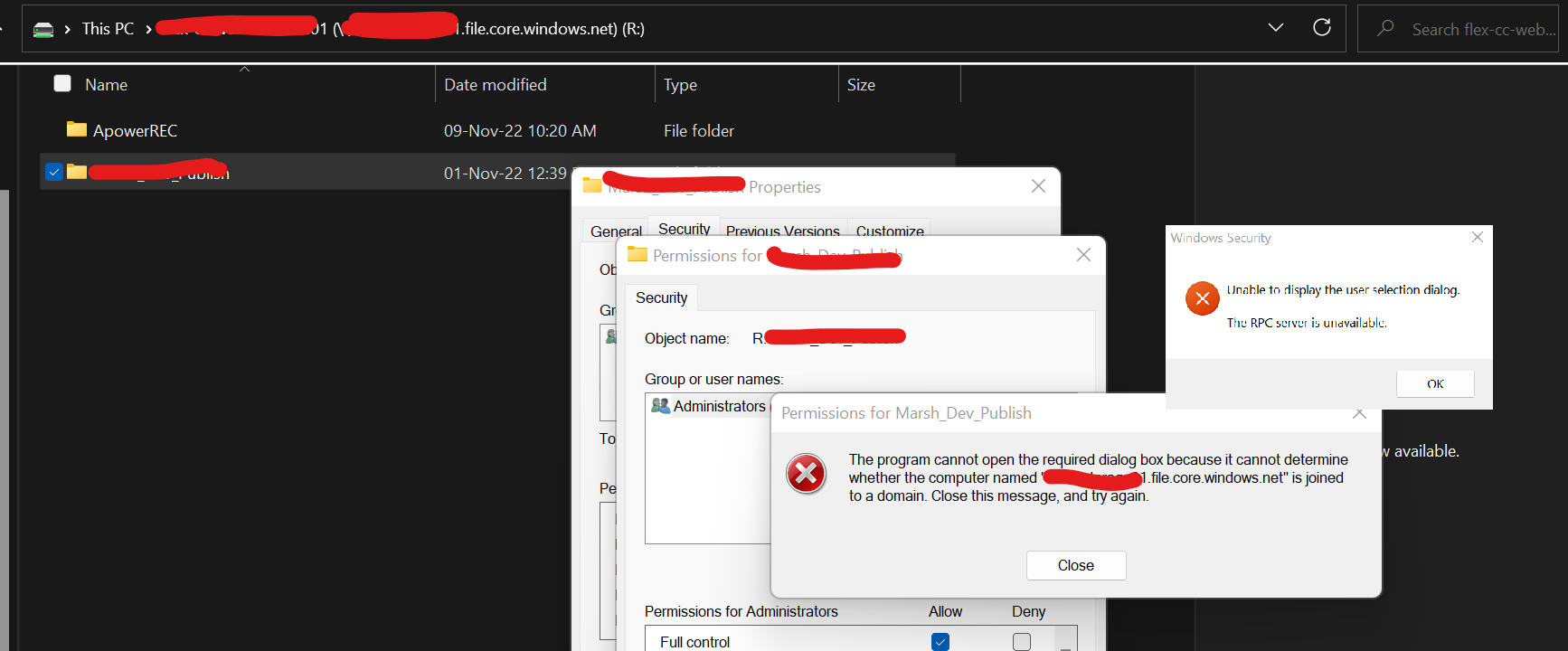
Task: Click the RPC server is unavailable text
Action: click(1307, 323)
